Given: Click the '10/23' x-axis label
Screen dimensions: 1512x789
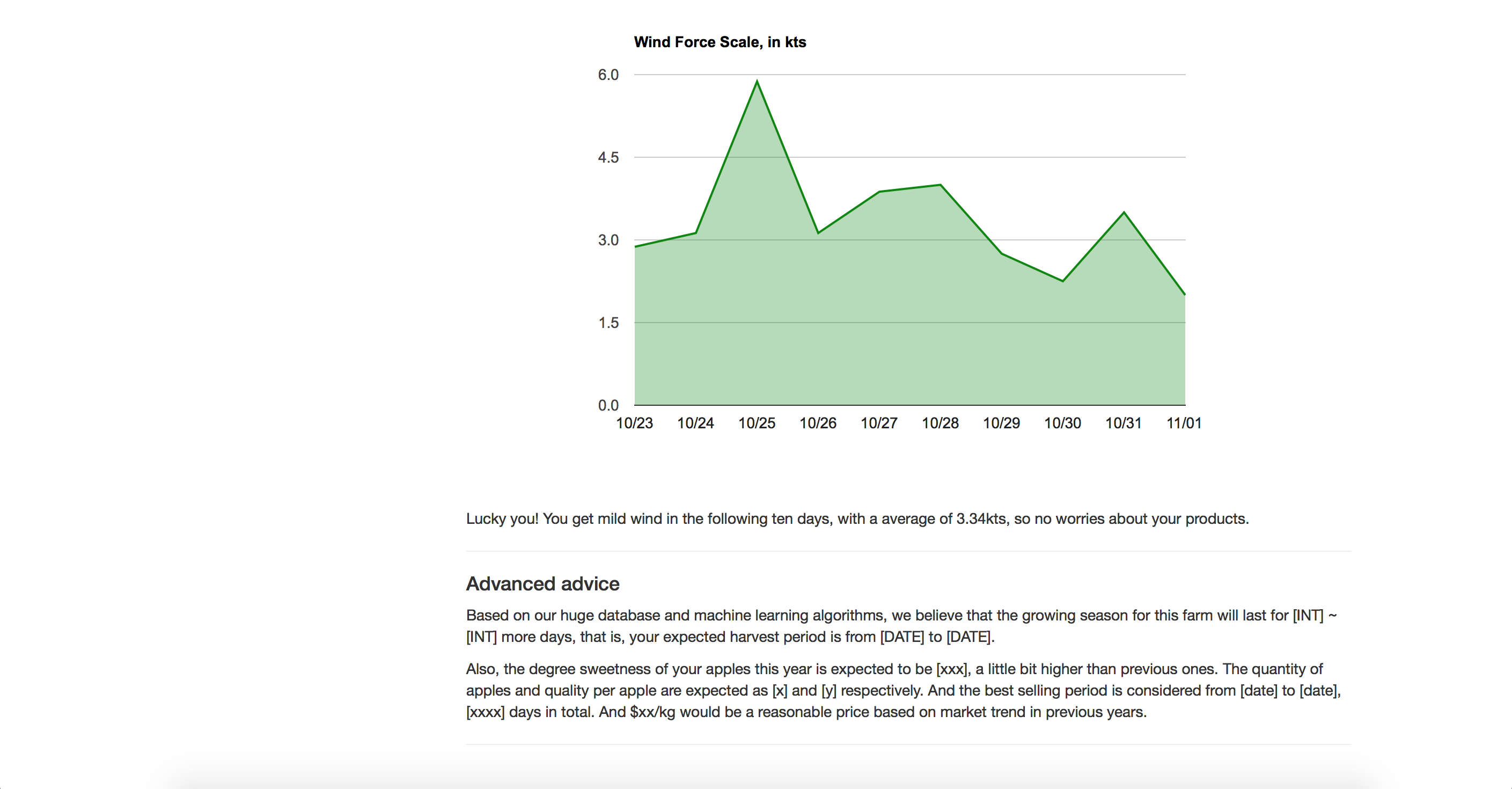Looking at the screenshot, I should 634,423.
